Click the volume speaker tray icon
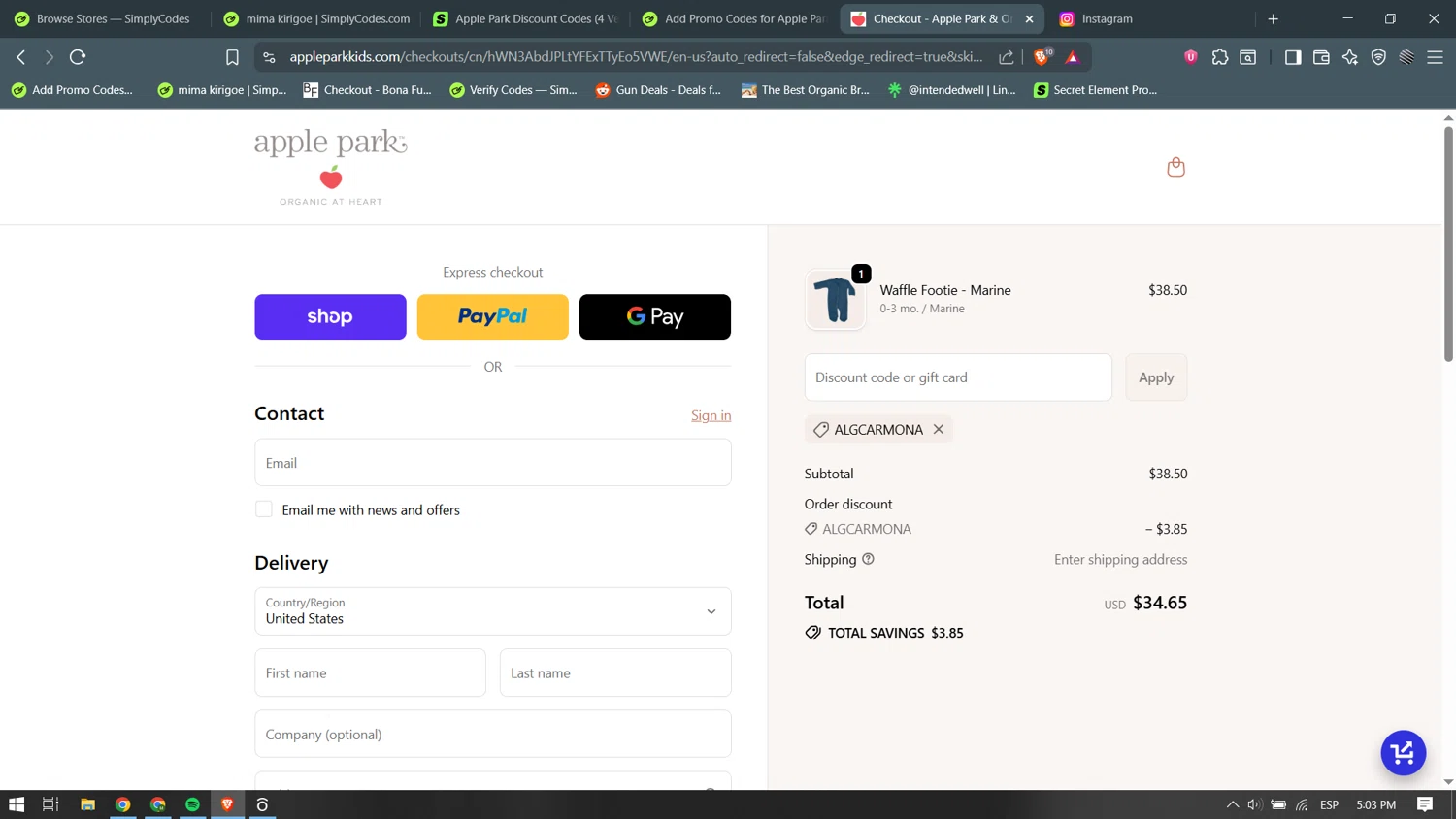This screenshot has width=1456, height=819. click(1254, 804)
